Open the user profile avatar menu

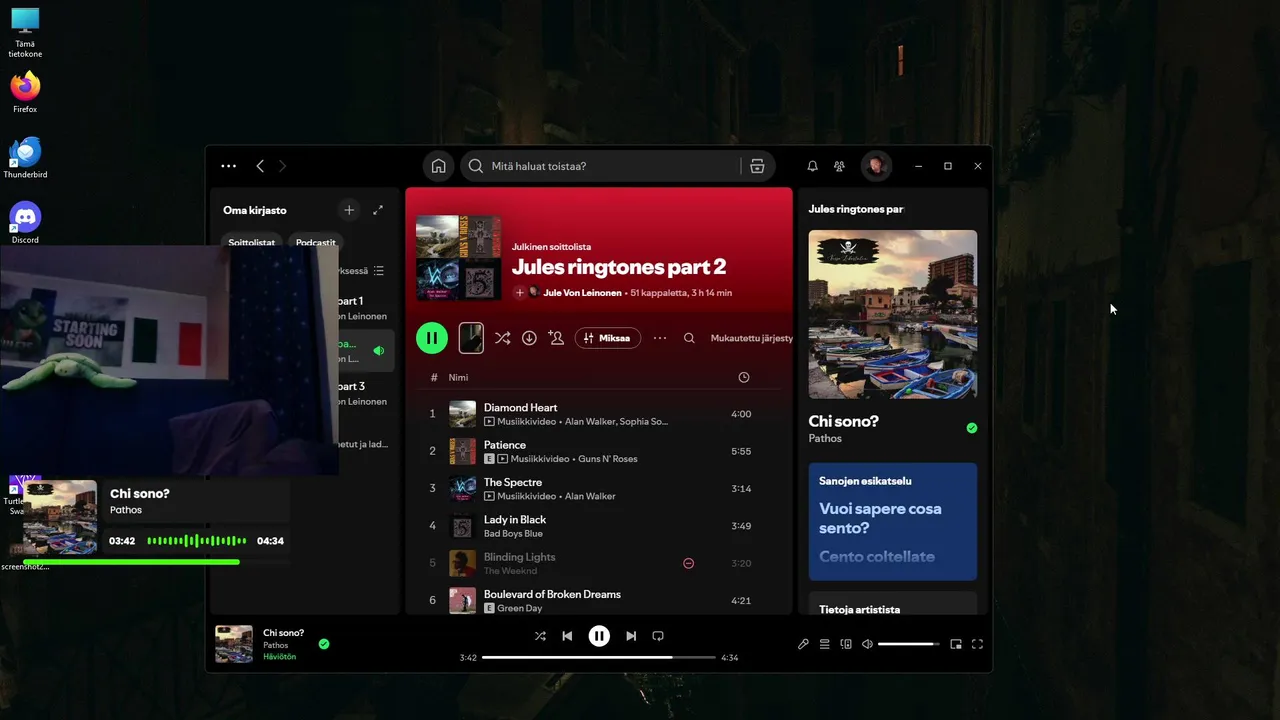pyautogui.click(x=876, y=166)
